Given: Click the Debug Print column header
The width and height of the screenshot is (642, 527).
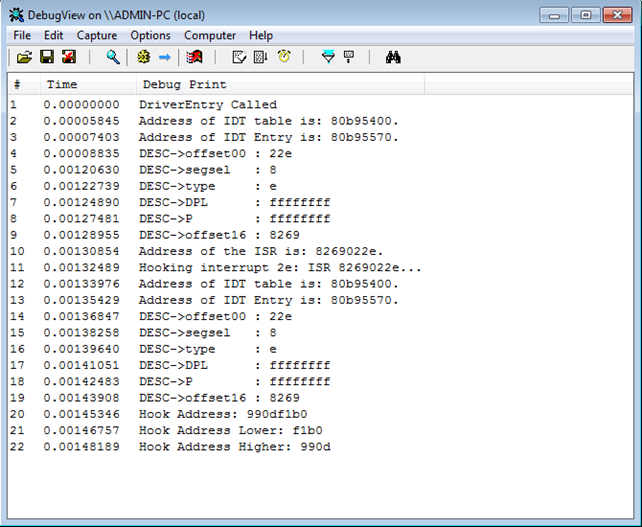Looking at the screenshot, I should (x=185, y=84).
